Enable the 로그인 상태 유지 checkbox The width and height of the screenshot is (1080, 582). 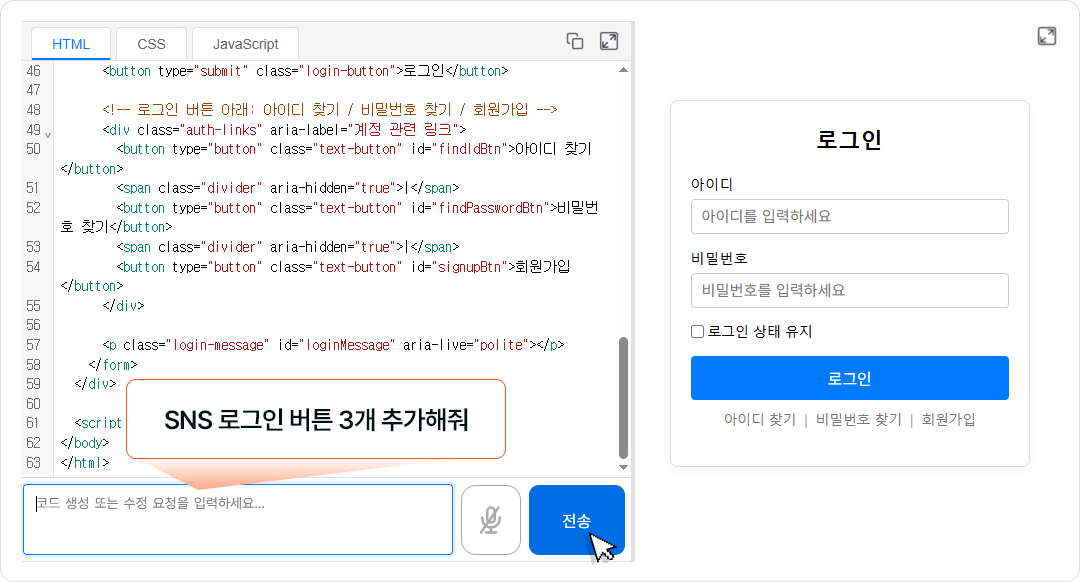coord(698,332)
